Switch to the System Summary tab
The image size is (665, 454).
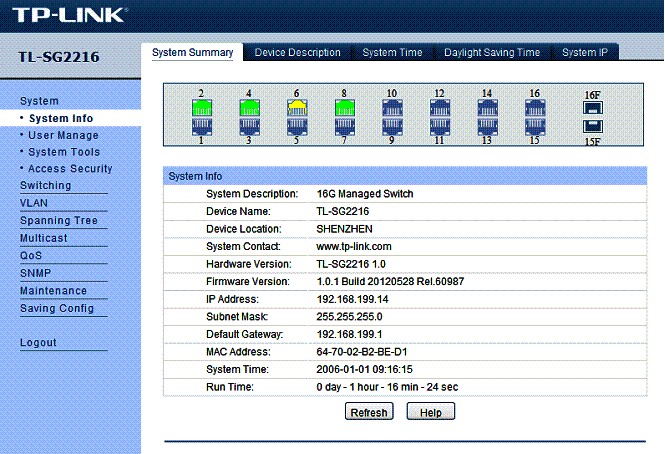[x=192, y=53]
